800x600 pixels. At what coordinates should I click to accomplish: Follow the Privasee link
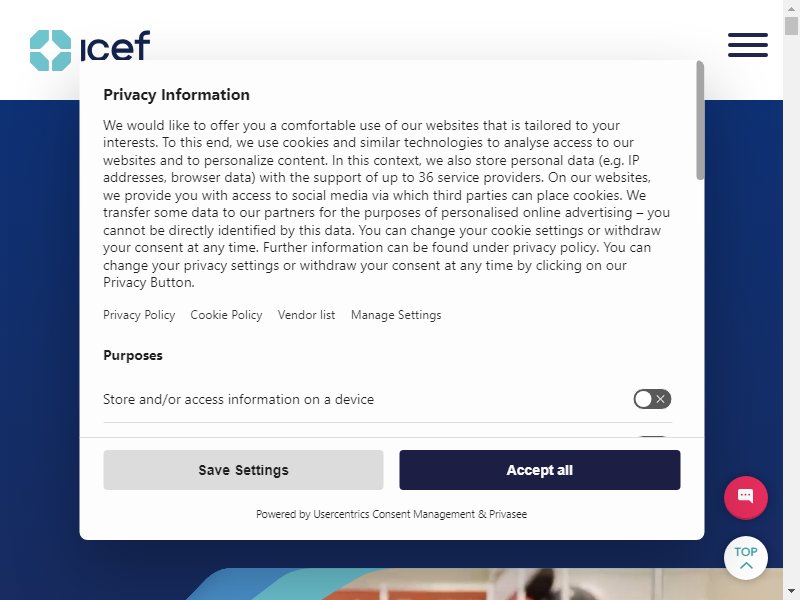(x=508, y=514)
